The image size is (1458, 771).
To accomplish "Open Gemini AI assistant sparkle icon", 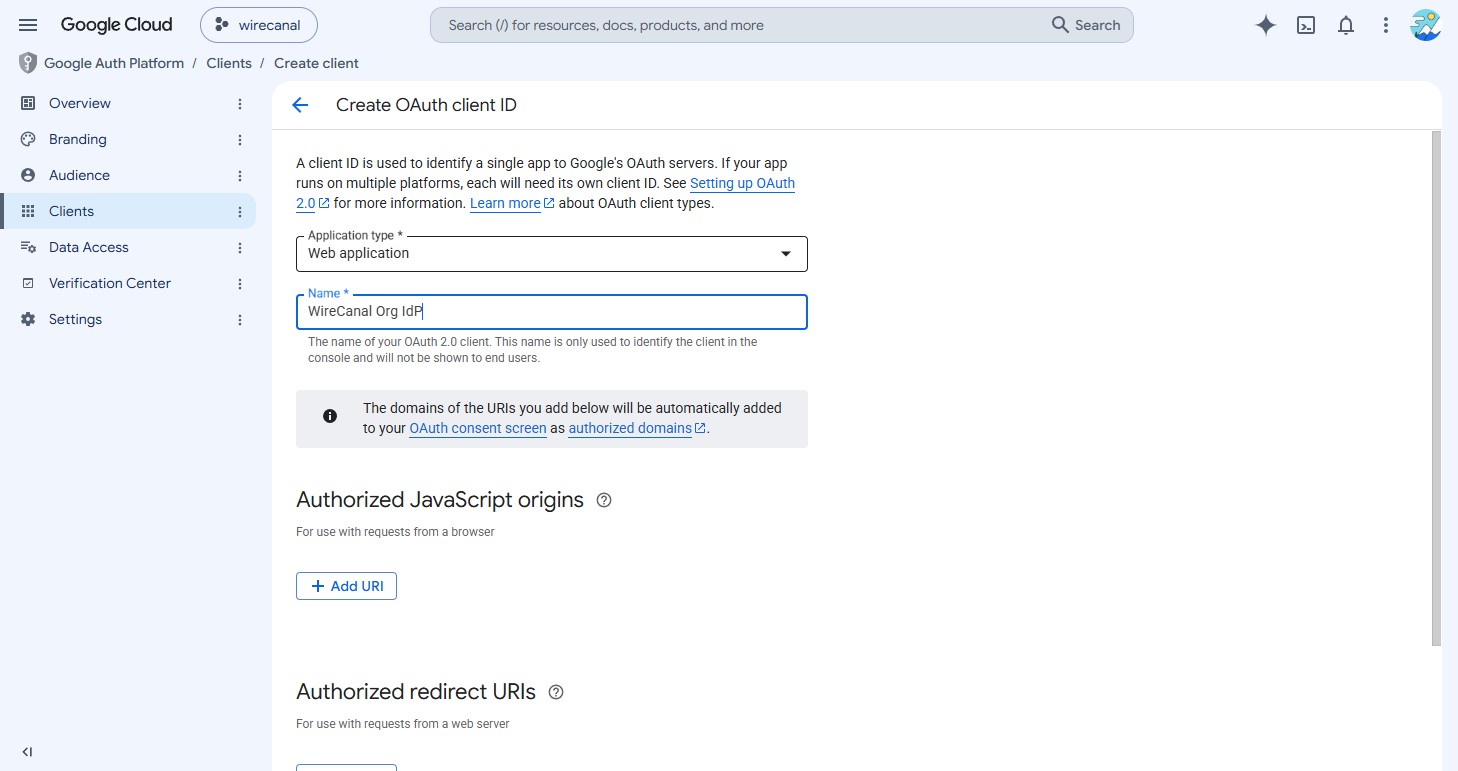I will [x=1266, y=26].
